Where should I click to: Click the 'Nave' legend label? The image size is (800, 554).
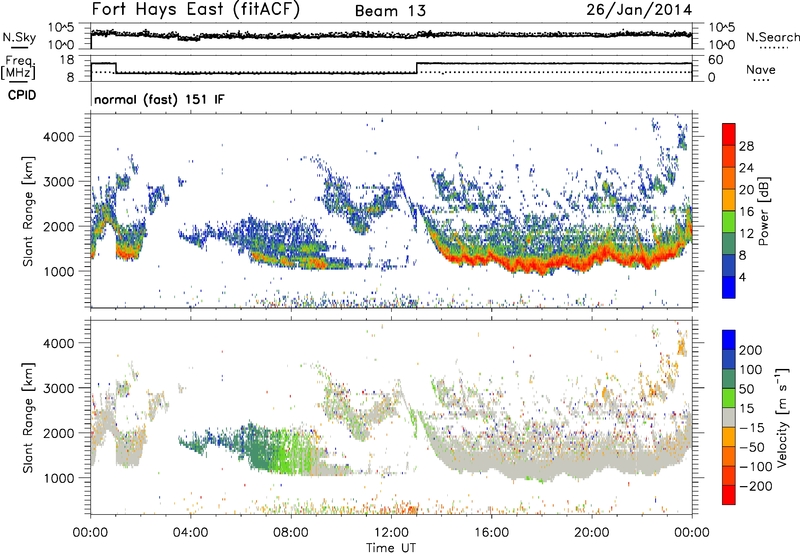pyautogui.click(x=761, y=69)
